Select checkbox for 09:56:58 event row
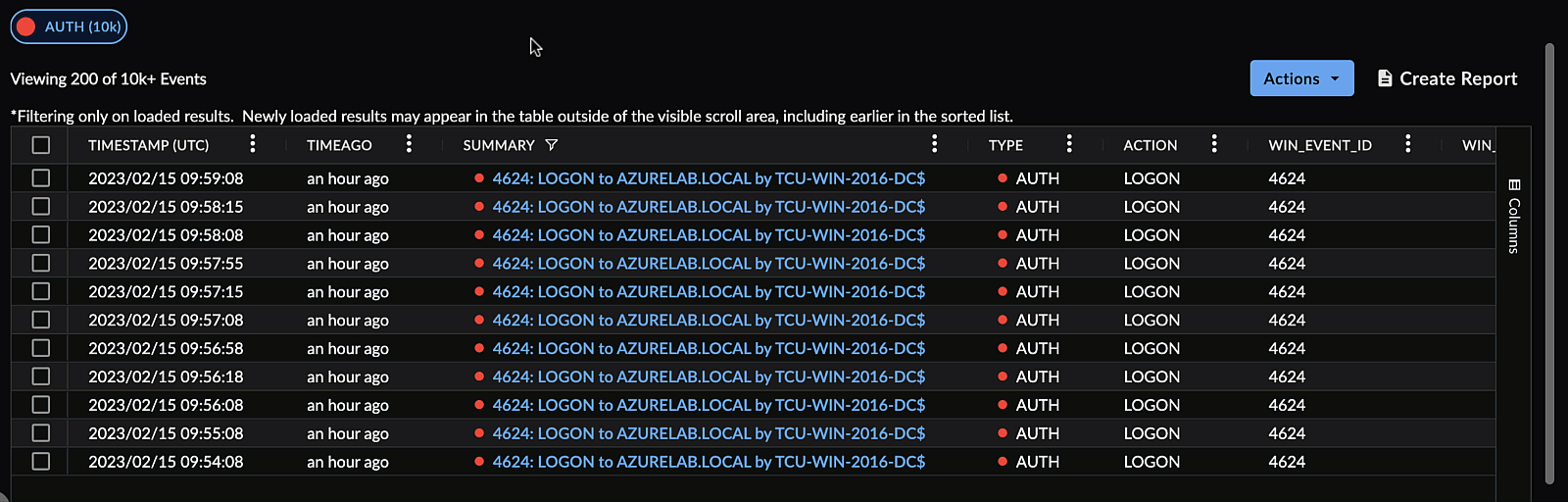 point(40,348)
